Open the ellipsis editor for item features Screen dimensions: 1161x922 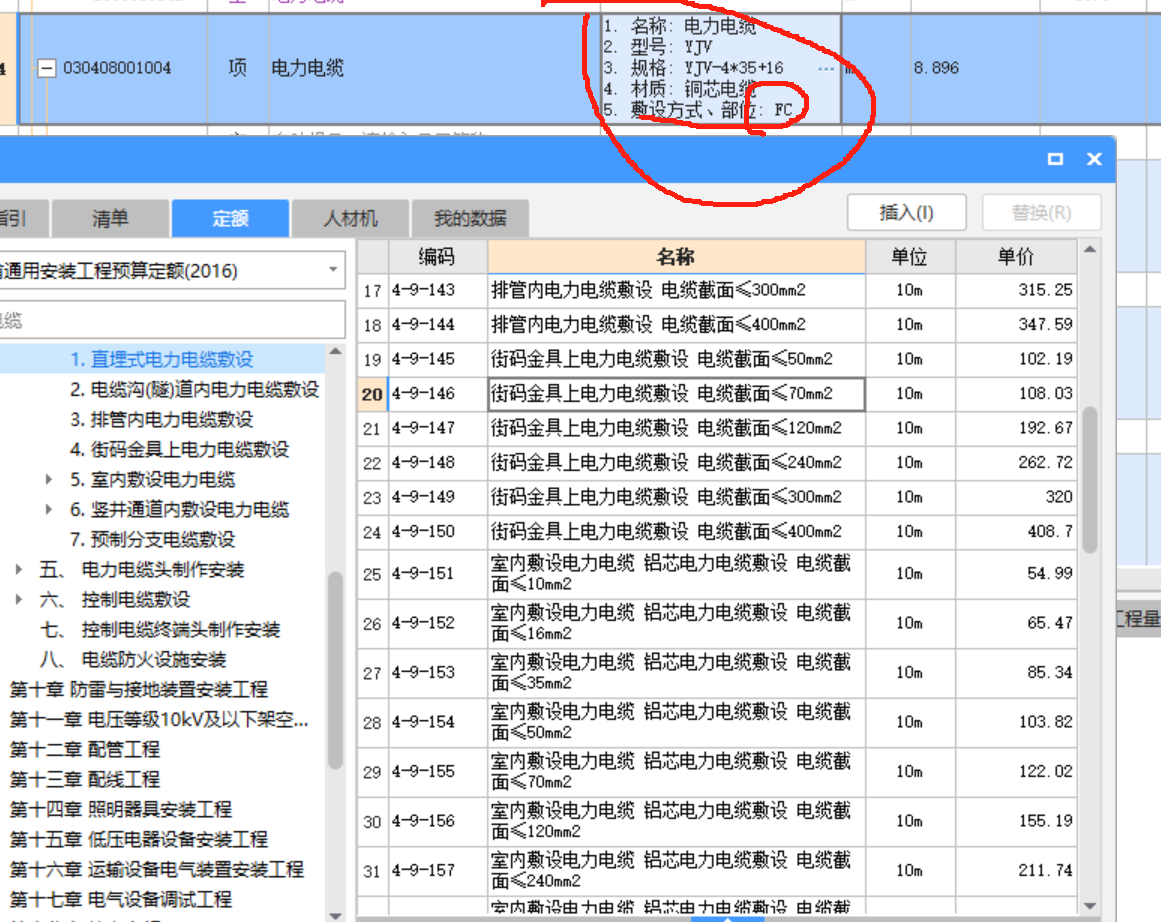tap(826, 69)
